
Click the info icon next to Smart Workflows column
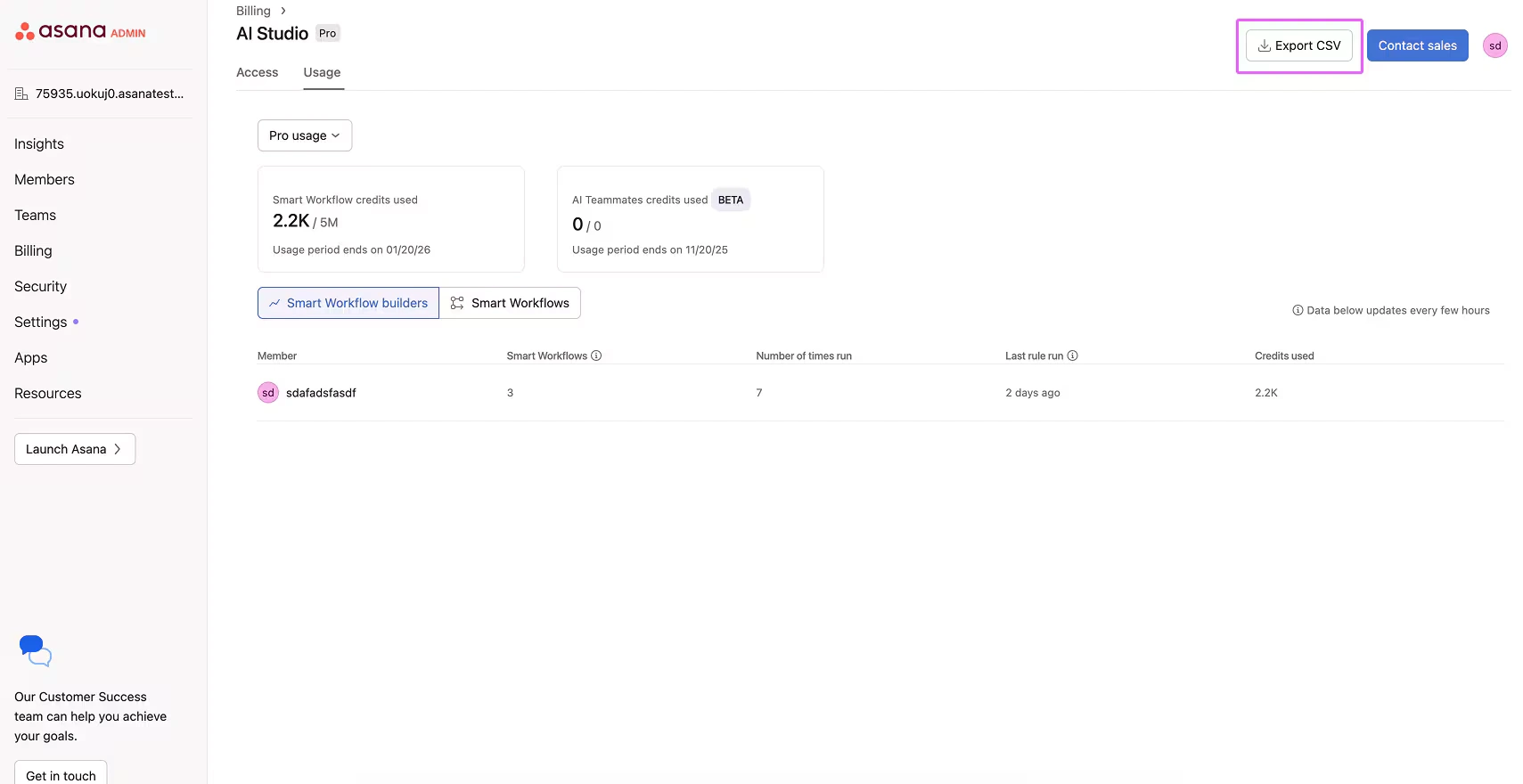pyautogui.click(x=597, y=355)
